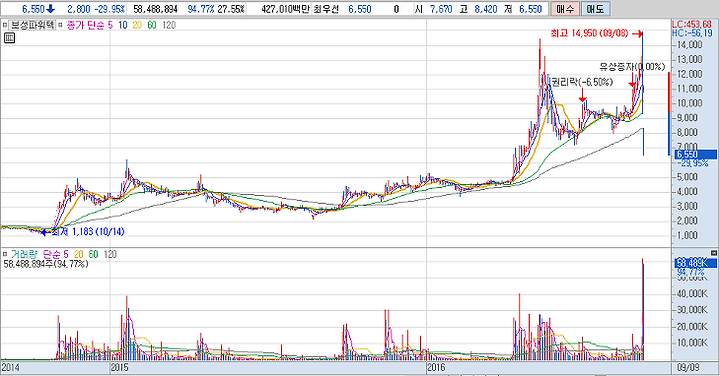The width and height of the screenshot is (720, 376).
Task: Click the 2015 label on the time axis
Action: pyautogui.click(x=119, y=367)
